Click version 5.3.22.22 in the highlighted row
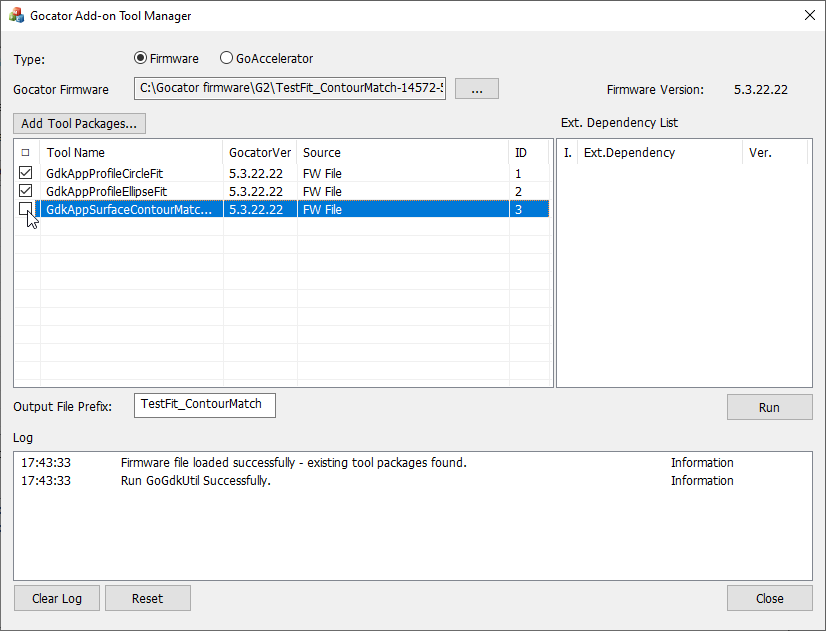Screen dimensions: 826x631 [256, 209]
